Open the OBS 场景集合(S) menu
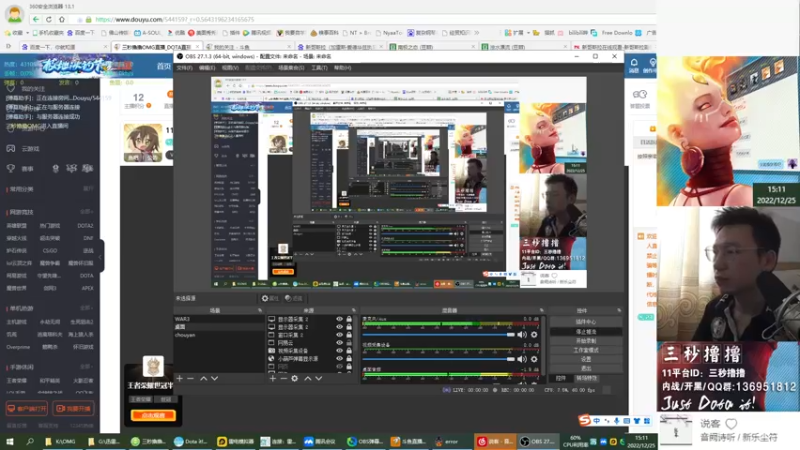 click(291, 68)
